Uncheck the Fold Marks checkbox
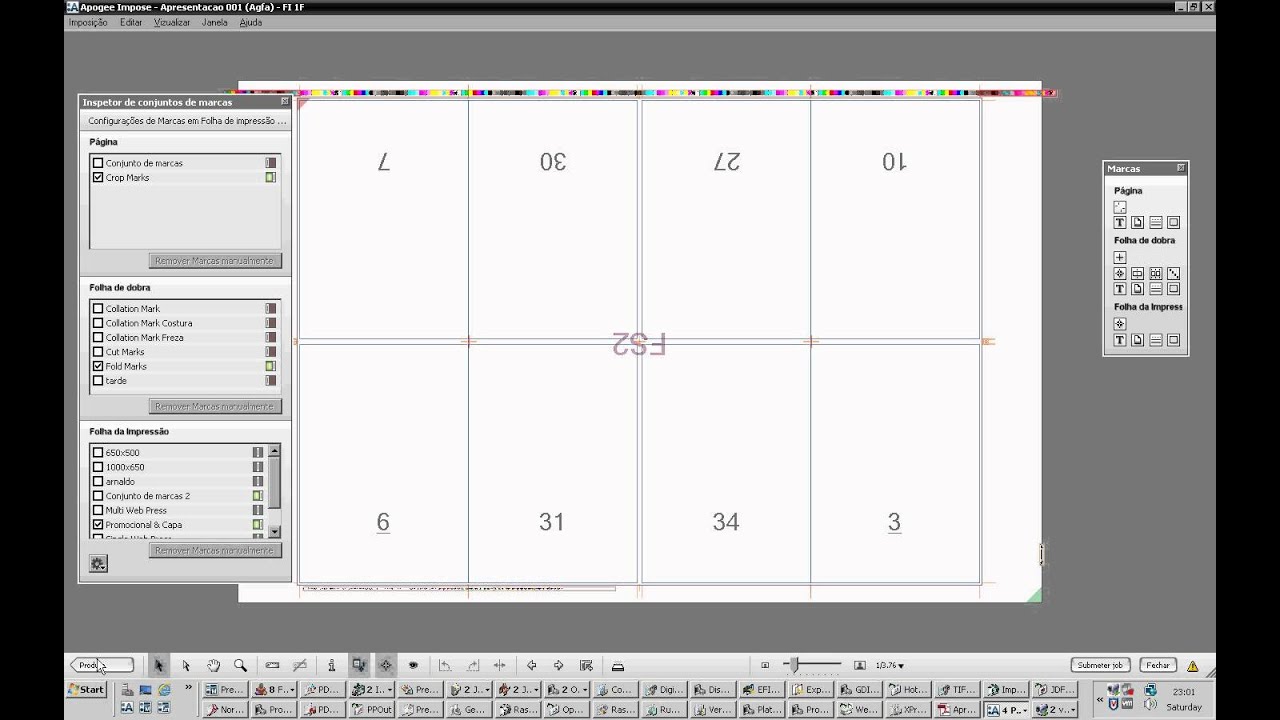The height and width of the screenshot is (720, 1280). (x=98, y=366)
